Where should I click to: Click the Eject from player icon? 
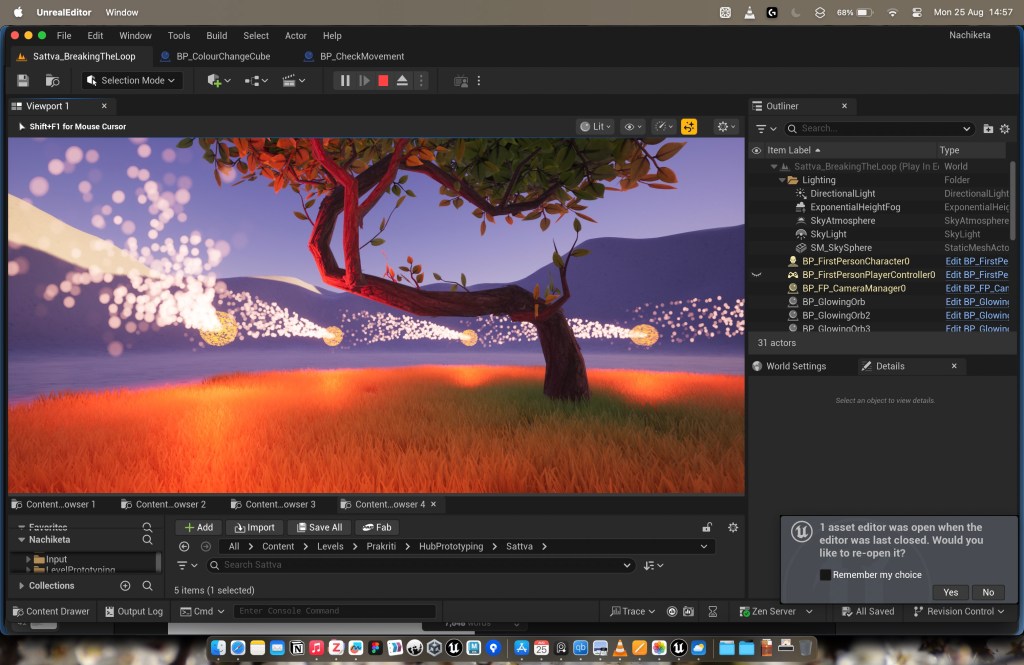402,81
